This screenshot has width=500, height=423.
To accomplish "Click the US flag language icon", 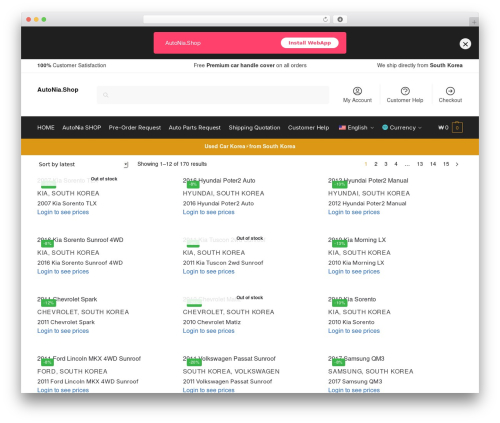I will point(342,127).
